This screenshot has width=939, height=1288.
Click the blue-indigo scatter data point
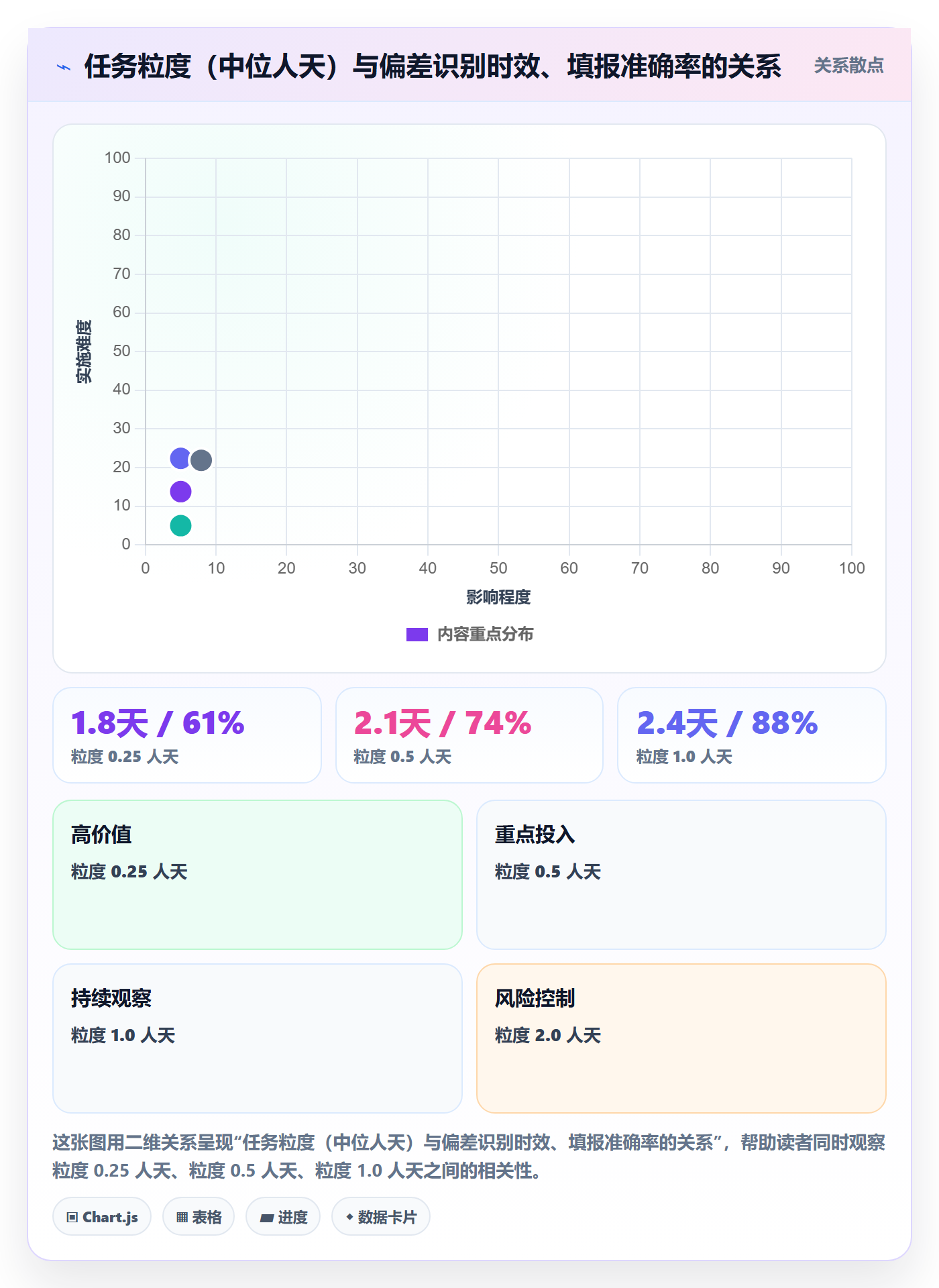(180, 458)
